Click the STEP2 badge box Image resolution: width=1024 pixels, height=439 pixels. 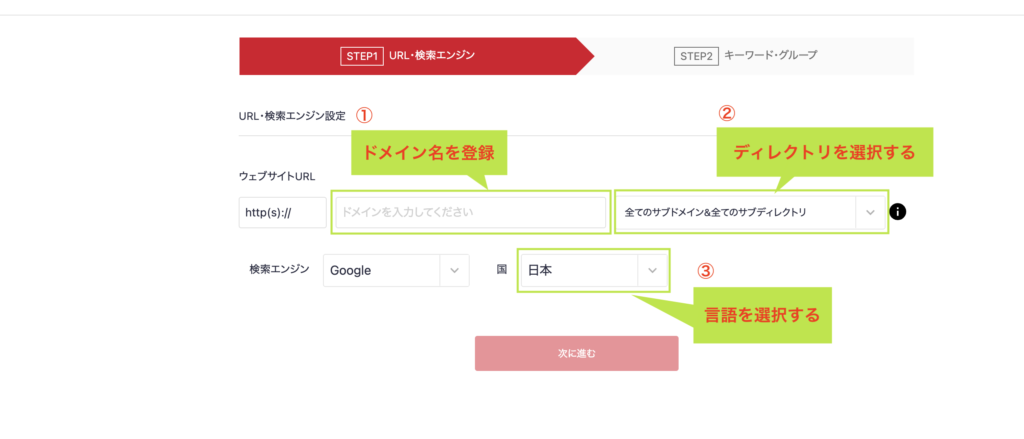tap(695, 56)
